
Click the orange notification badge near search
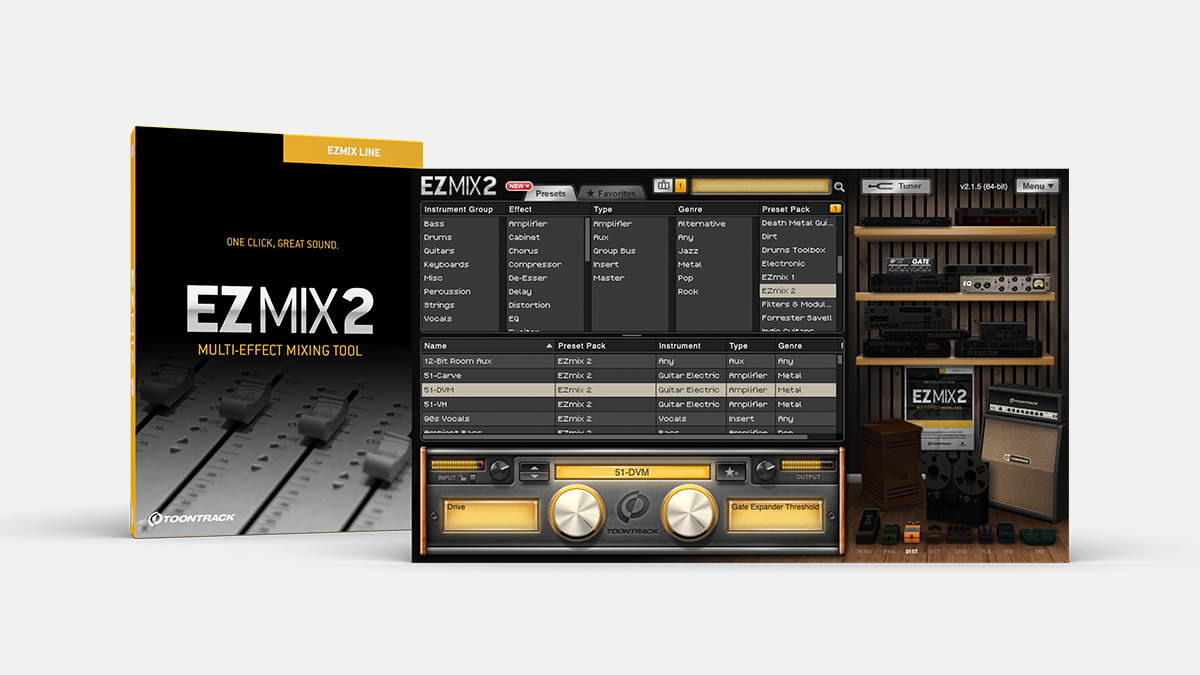pos(680,185)
